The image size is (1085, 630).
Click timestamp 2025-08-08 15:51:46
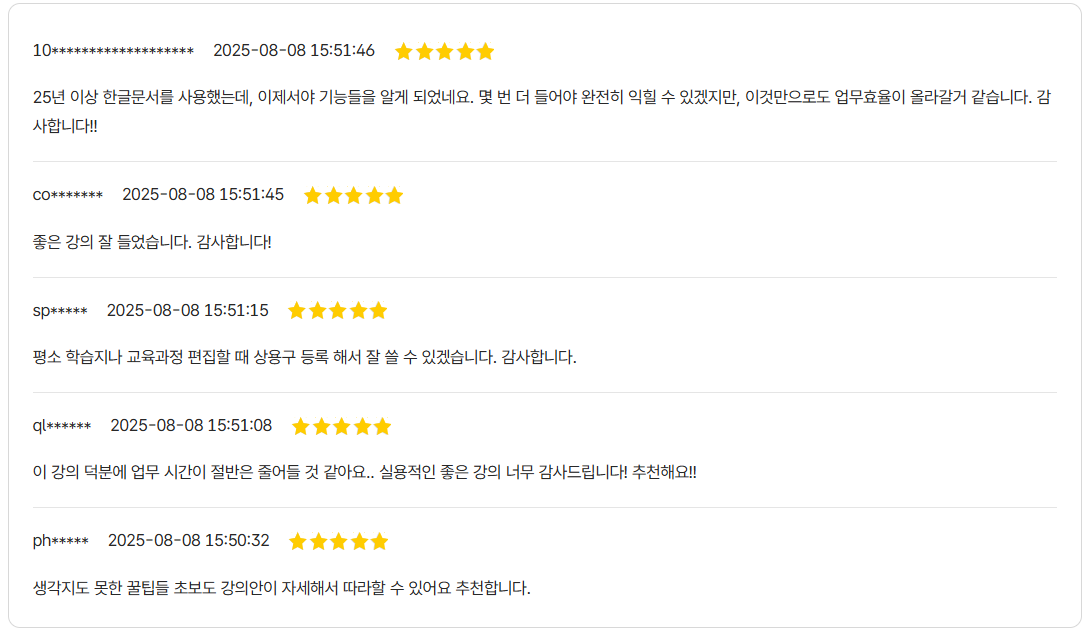(294, 51)
